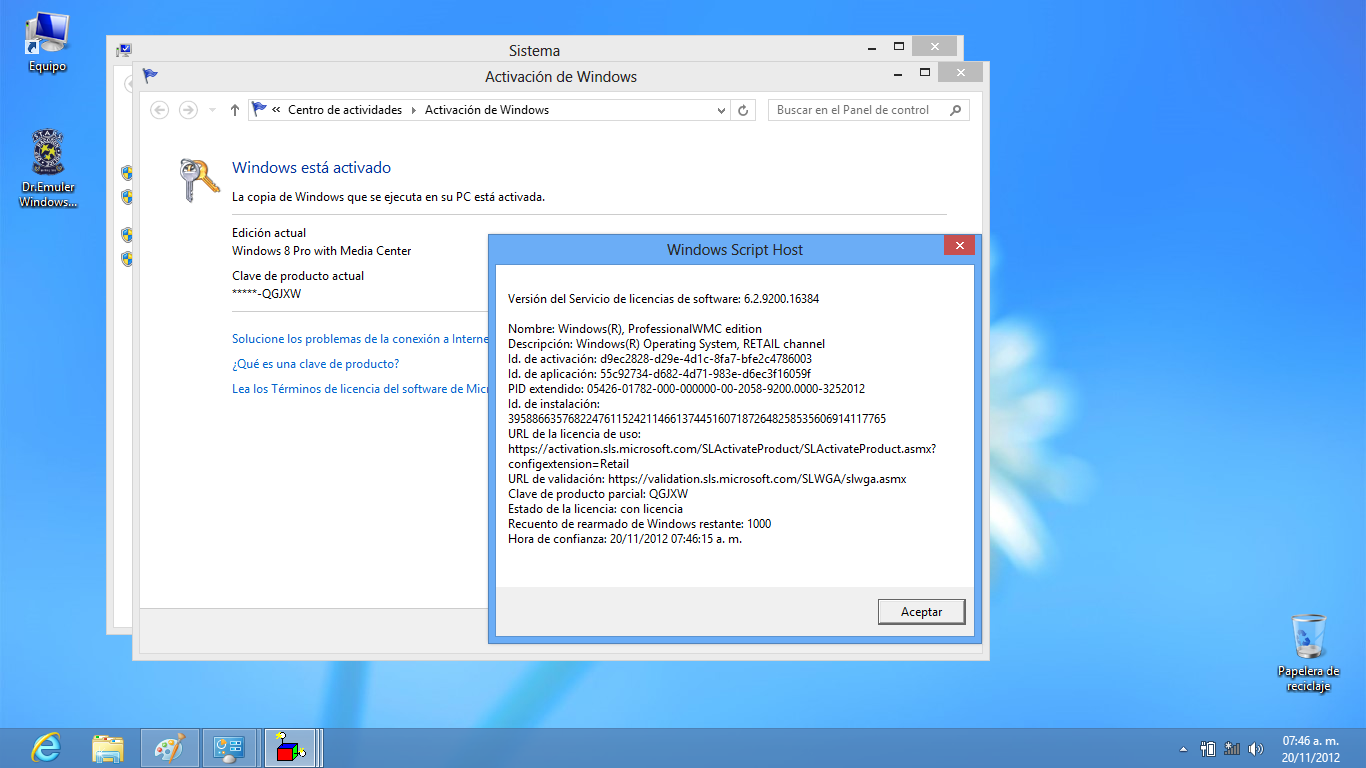This screenshot has height=768, width=1366.
Task: Switch to the Windows Script Host taskbar icon
Action: (291, 748)
